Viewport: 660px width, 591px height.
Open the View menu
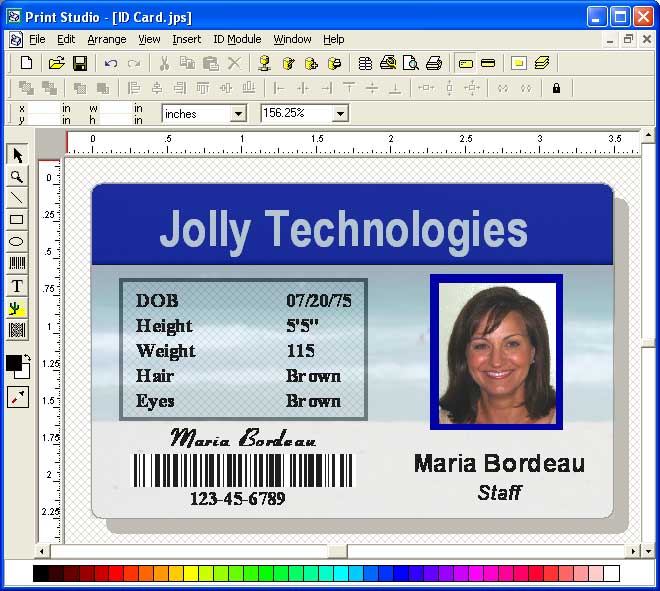point(149,39)
